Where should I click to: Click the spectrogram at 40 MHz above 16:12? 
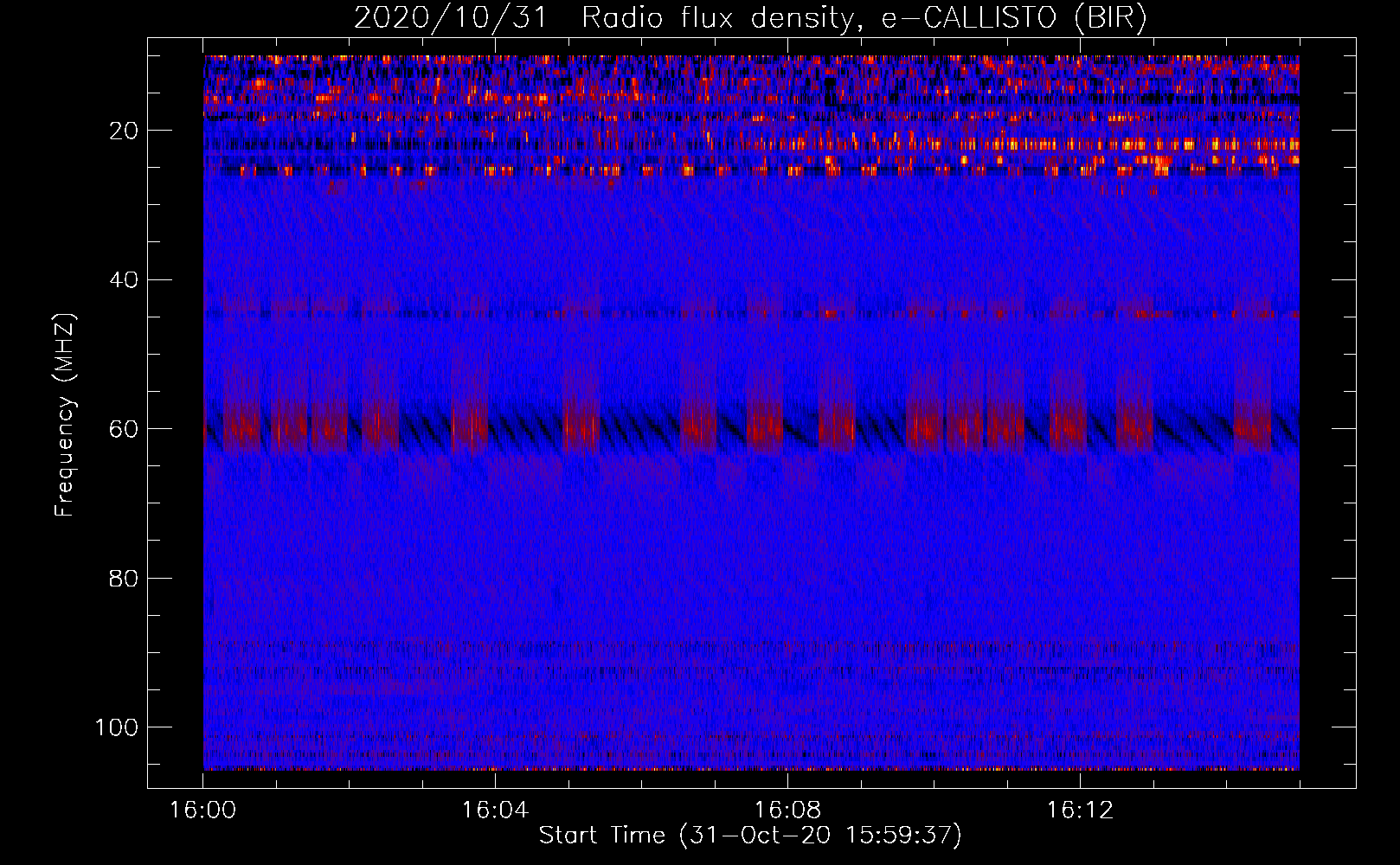pyautogui.click(x=1080, y=279)
